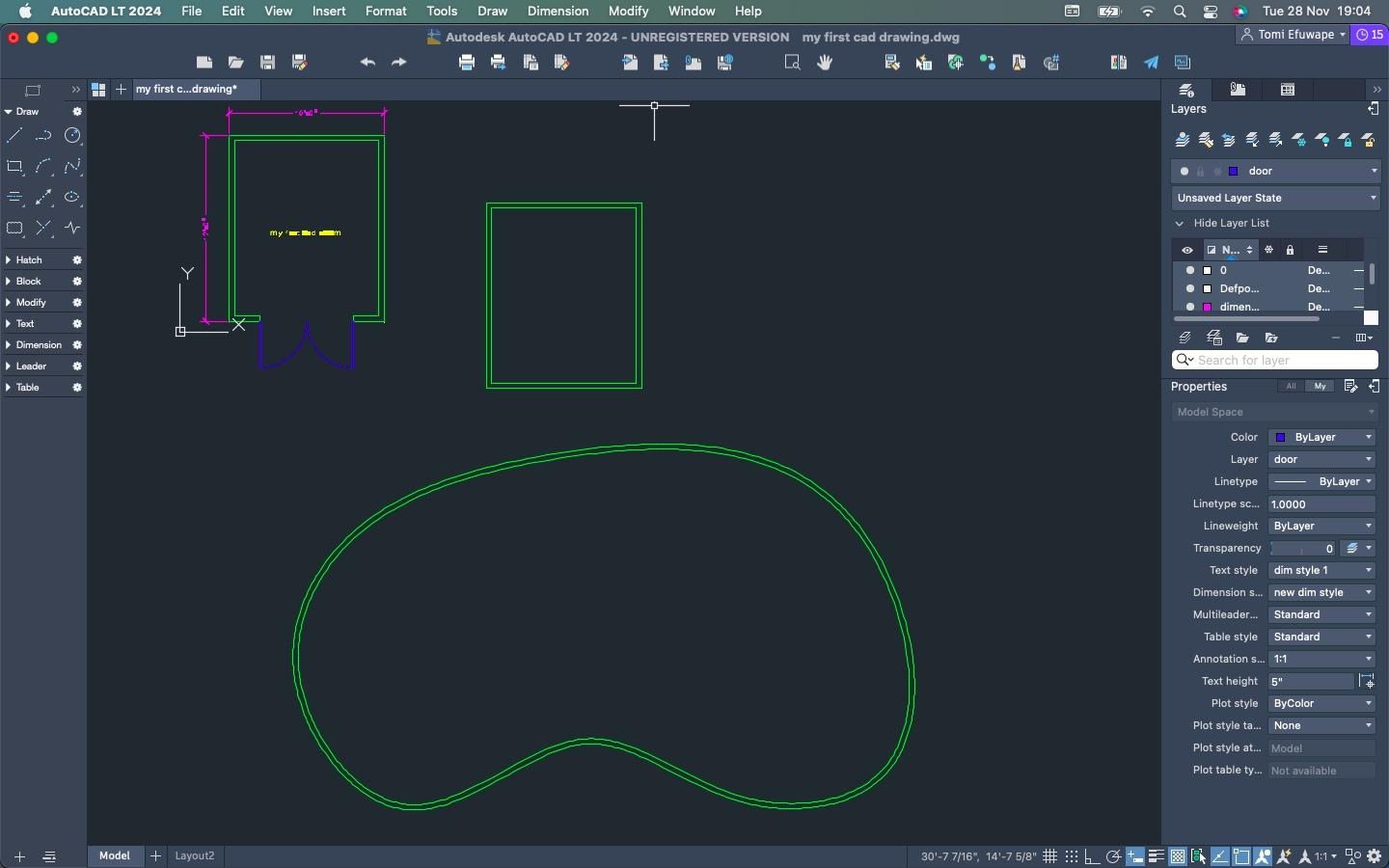Switch to the Layout2 tab
The width and height of the screenshot is (1389, 868).
[195, 856]
